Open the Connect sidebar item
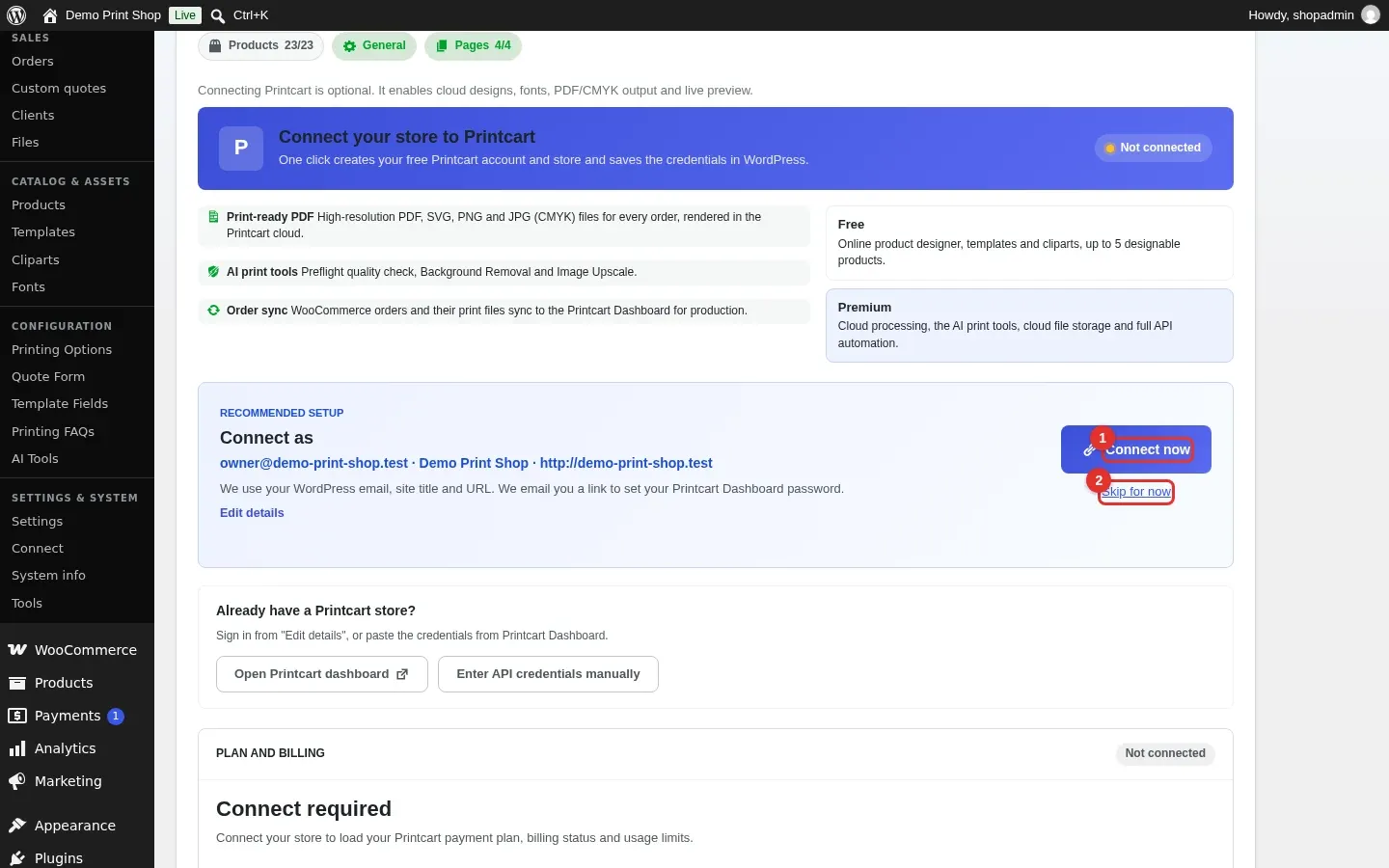 click(x=38, y=548)
